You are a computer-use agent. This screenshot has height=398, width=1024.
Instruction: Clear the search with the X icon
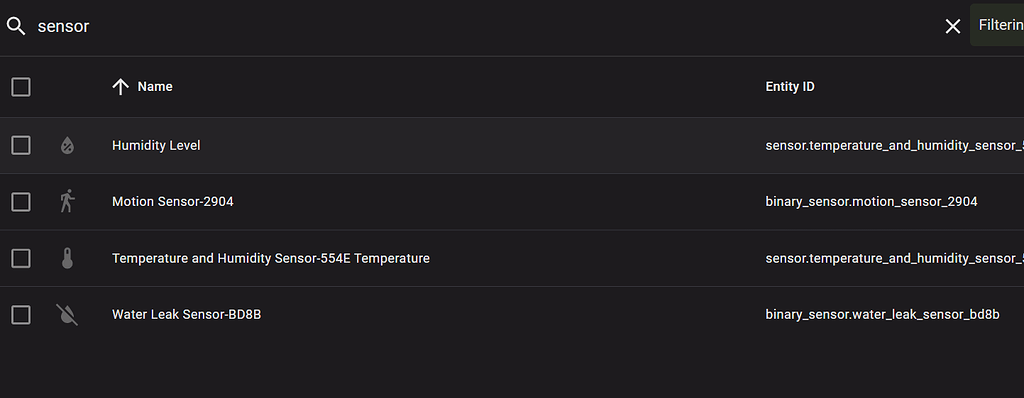(953, 26)
